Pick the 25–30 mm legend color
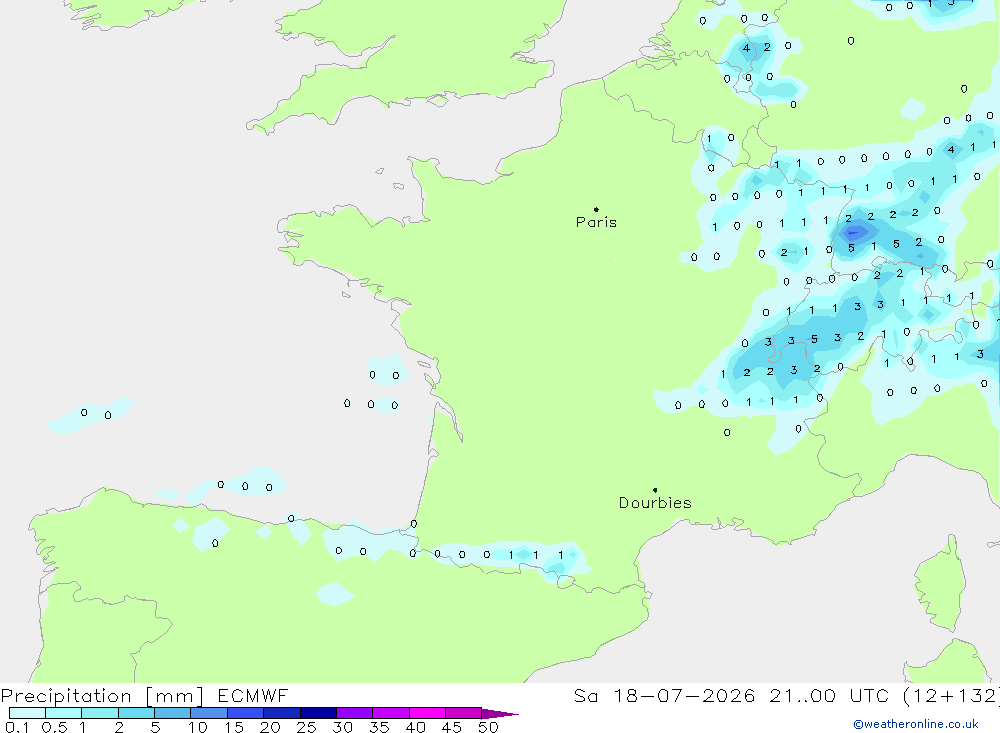 [318, 713]
